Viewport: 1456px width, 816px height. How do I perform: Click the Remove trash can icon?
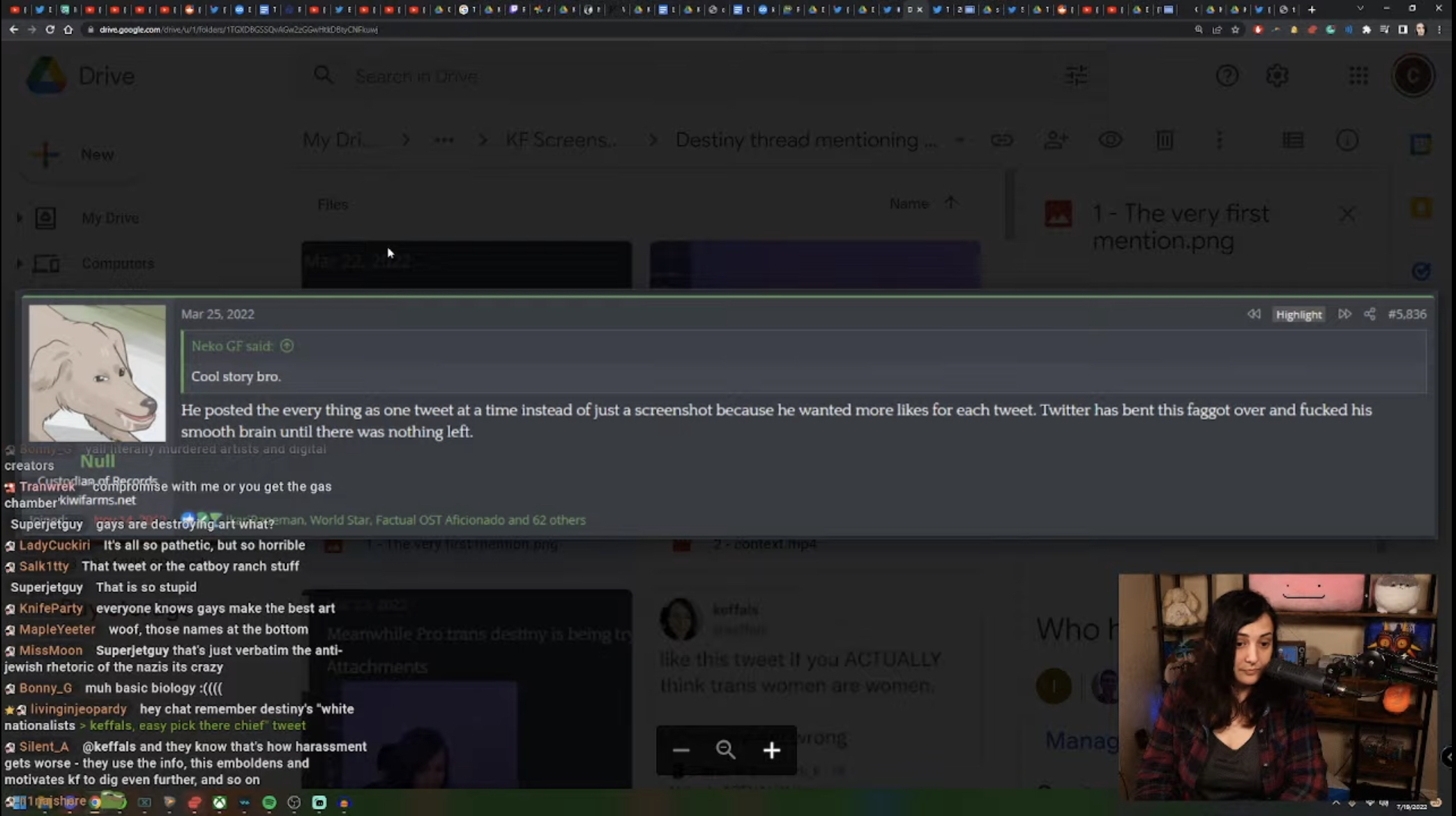(1165, 140)
